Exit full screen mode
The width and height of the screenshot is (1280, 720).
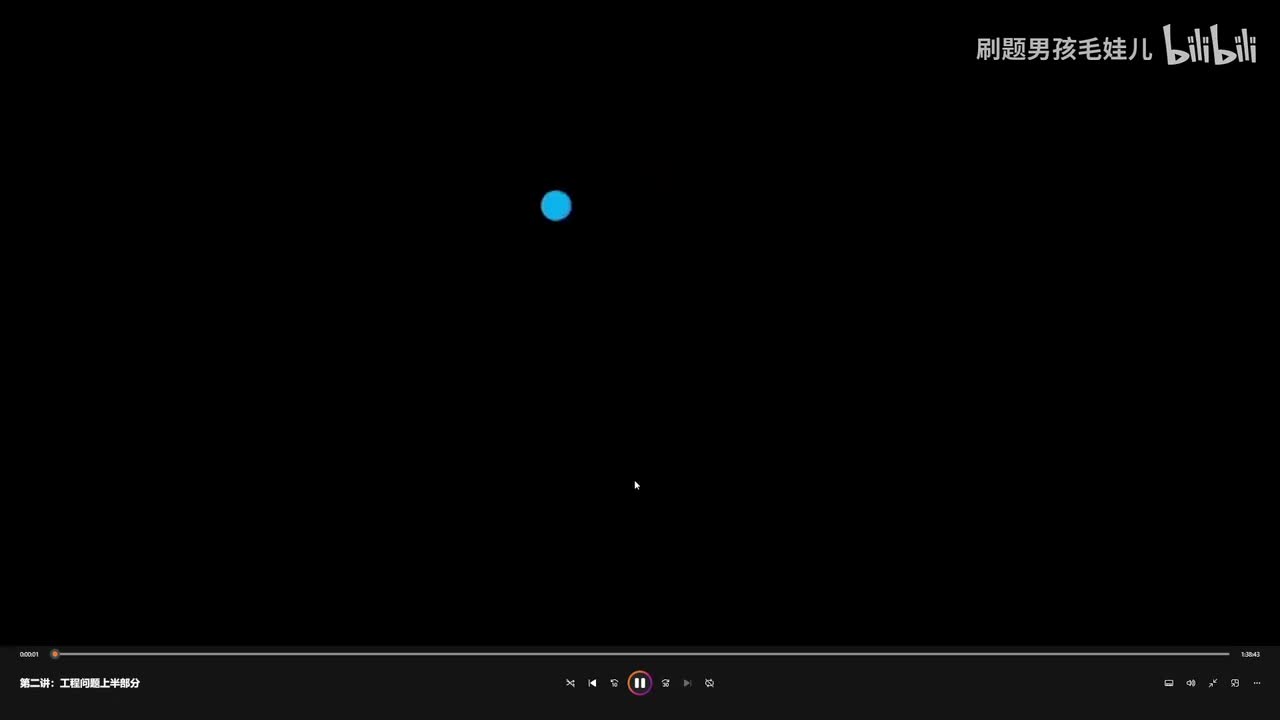[x=1213, y=683]
